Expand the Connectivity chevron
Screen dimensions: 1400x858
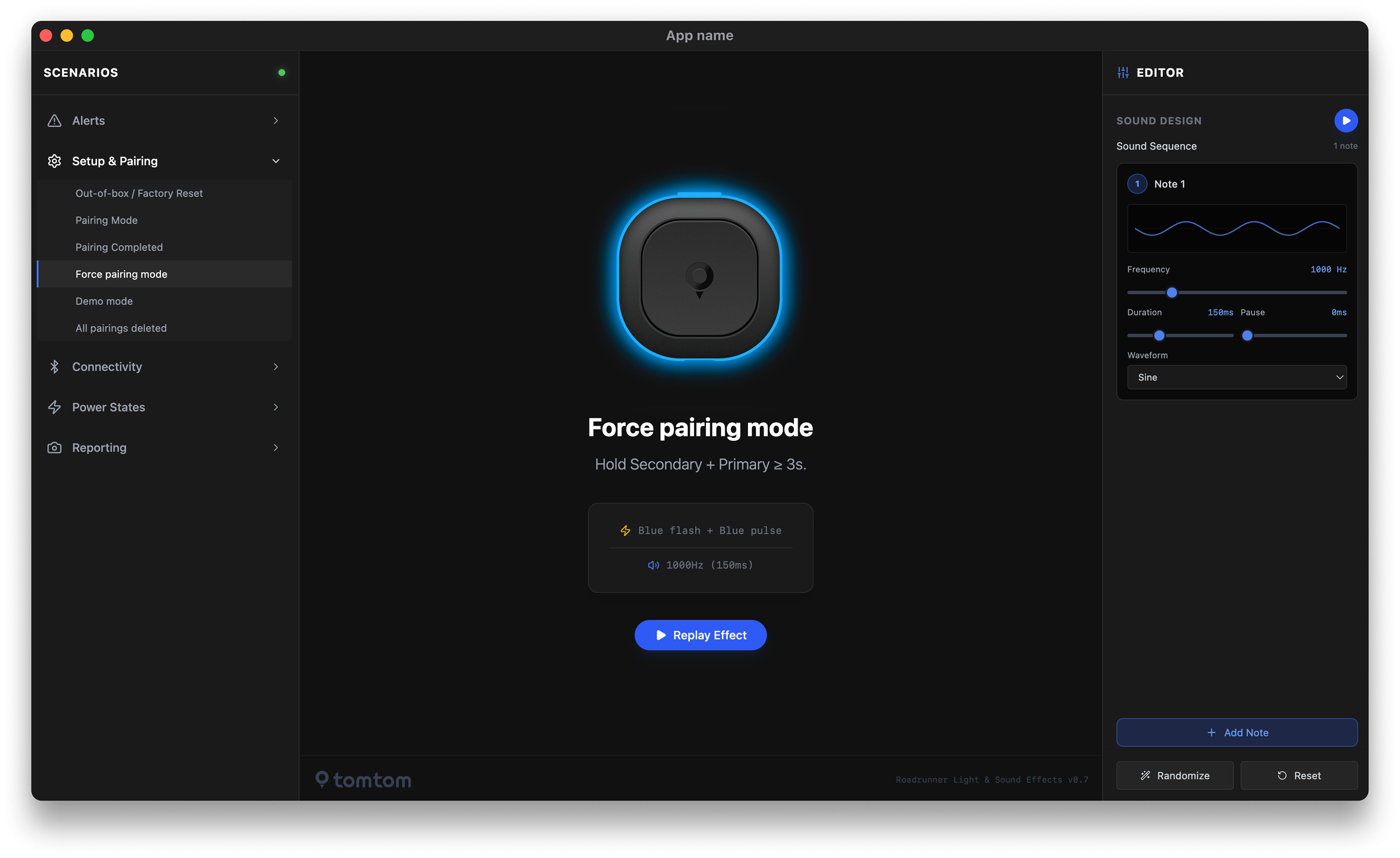(276, 367)
